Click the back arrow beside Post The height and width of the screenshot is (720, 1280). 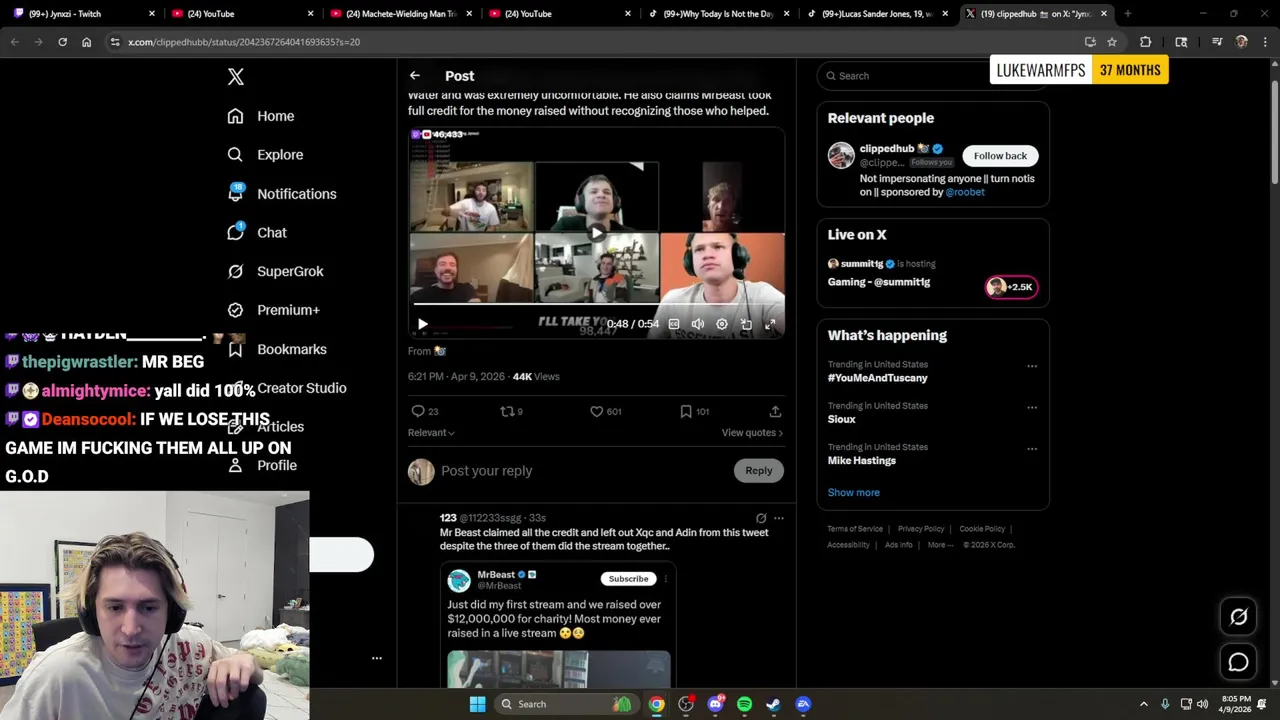(x=414, y=76)
